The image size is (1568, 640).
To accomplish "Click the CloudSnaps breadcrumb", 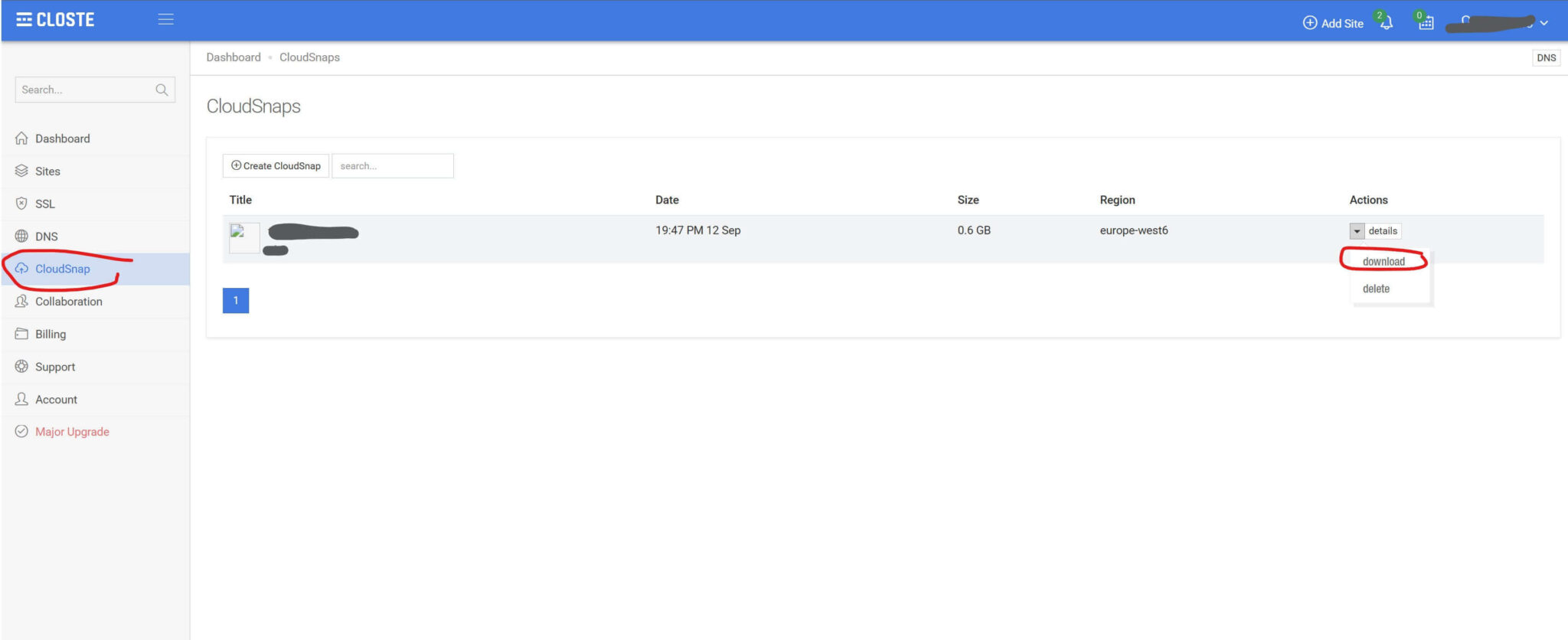I will 309,57.
